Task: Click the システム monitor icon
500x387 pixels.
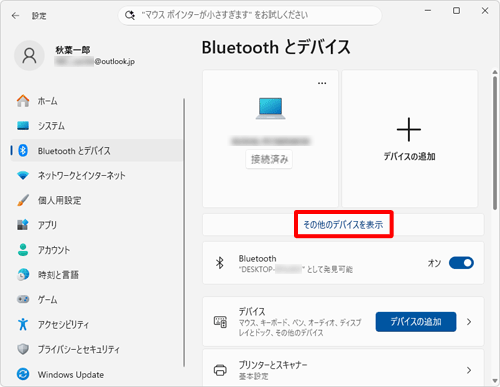Action: (23, 126)
